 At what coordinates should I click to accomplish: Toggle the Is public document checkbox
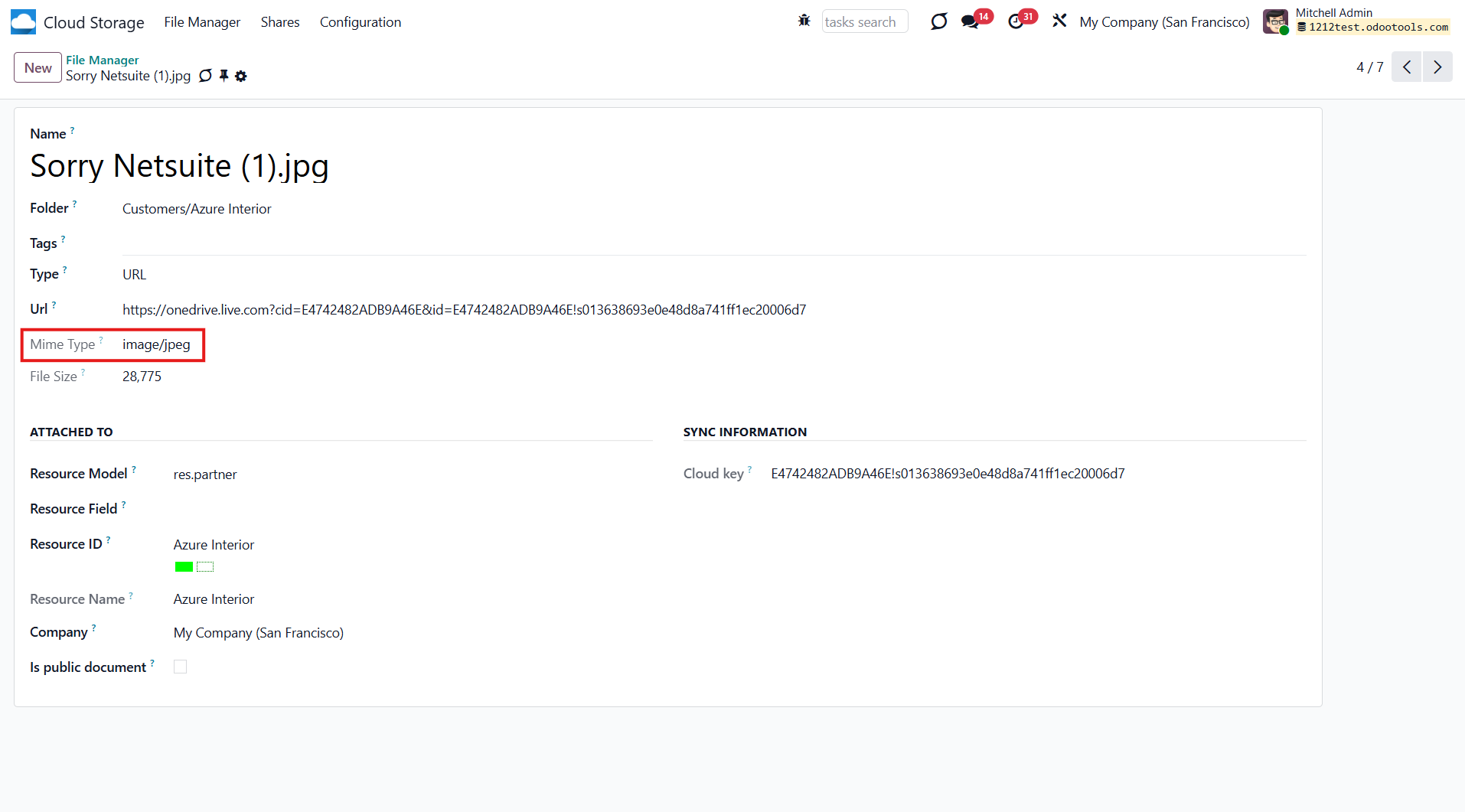point(180,667)
